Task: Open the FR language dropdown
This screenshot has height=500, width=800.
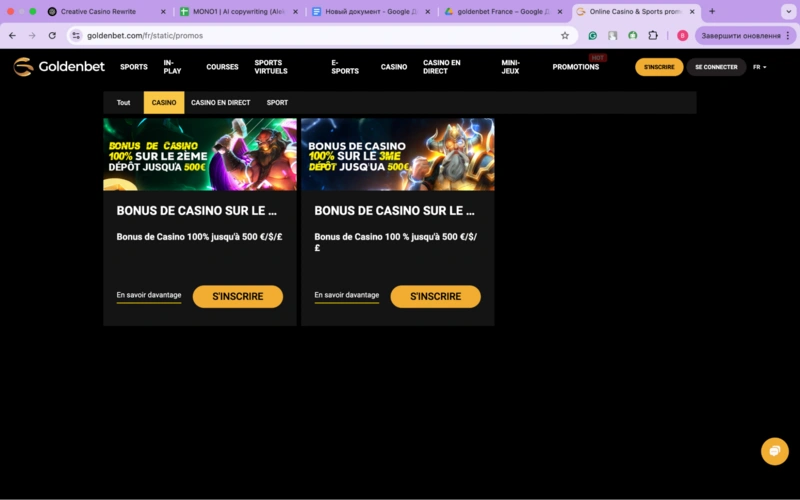Action: point(760,67)
